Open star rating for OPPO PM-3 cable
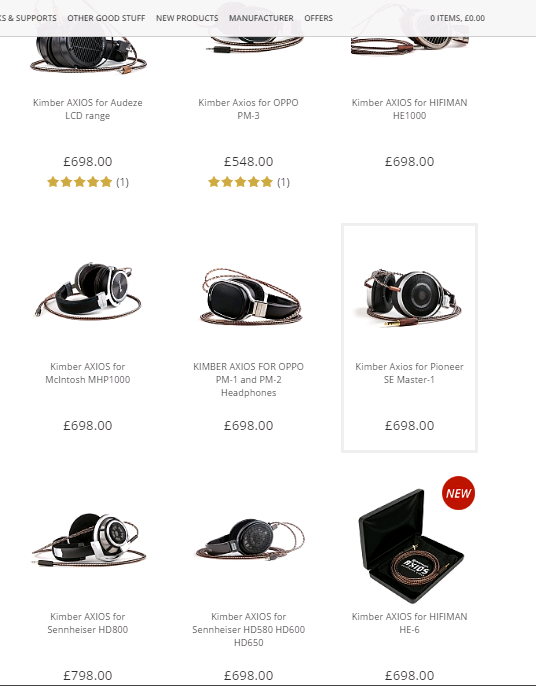 tap(240, 182)
